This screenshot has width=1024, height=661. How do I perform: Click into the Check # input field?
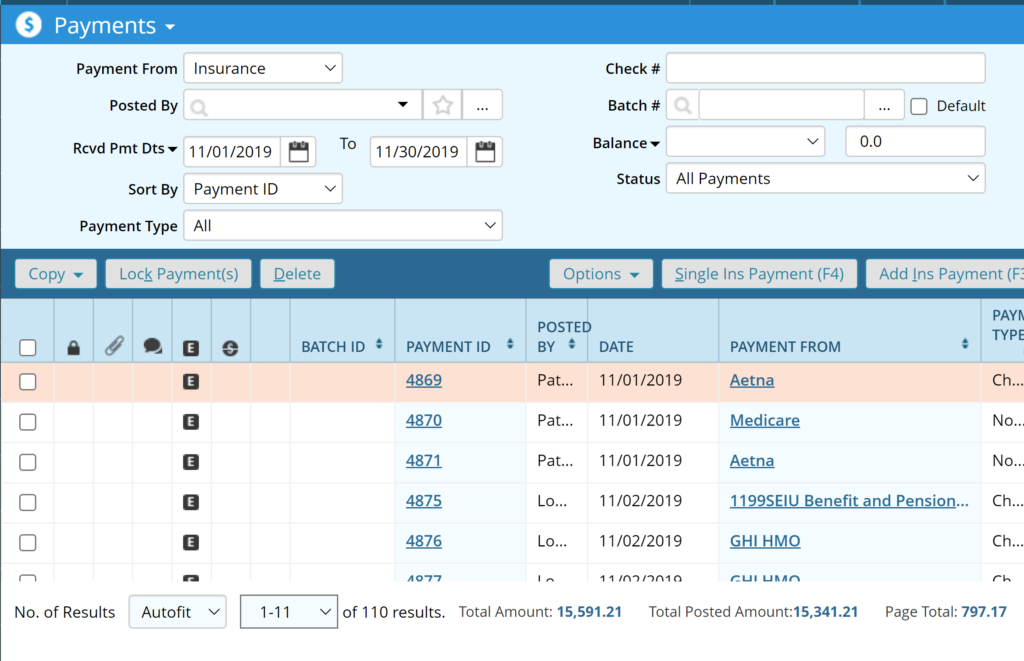(x=825, y=69)
